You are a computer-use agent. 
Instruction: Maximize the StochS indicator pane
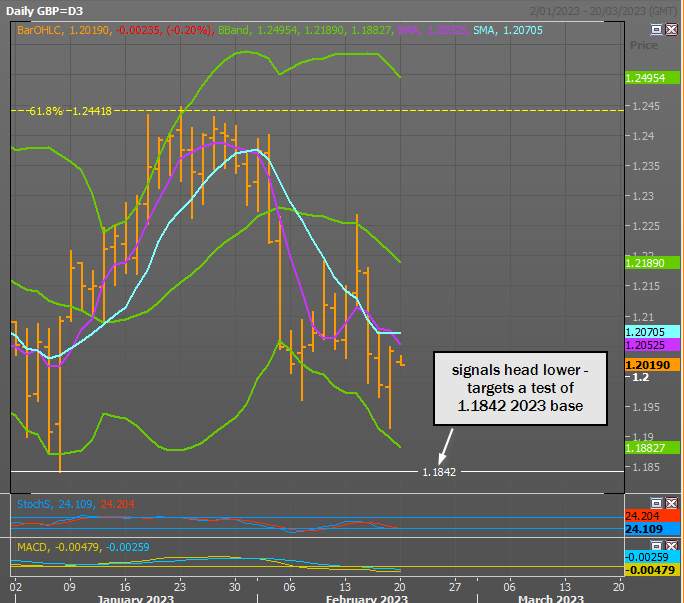(x=656, y=503)
